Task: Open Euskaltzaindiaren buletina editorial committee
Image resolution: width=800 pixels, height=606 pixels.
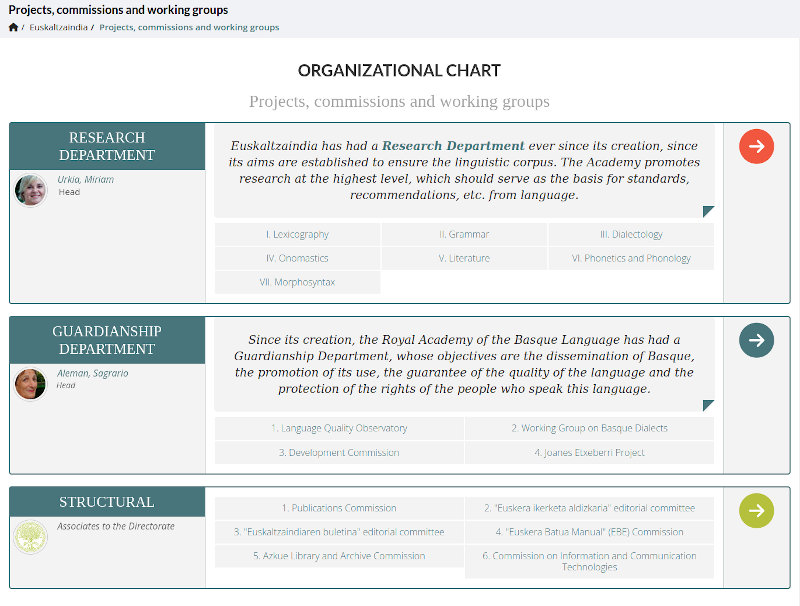Action: 339,532
